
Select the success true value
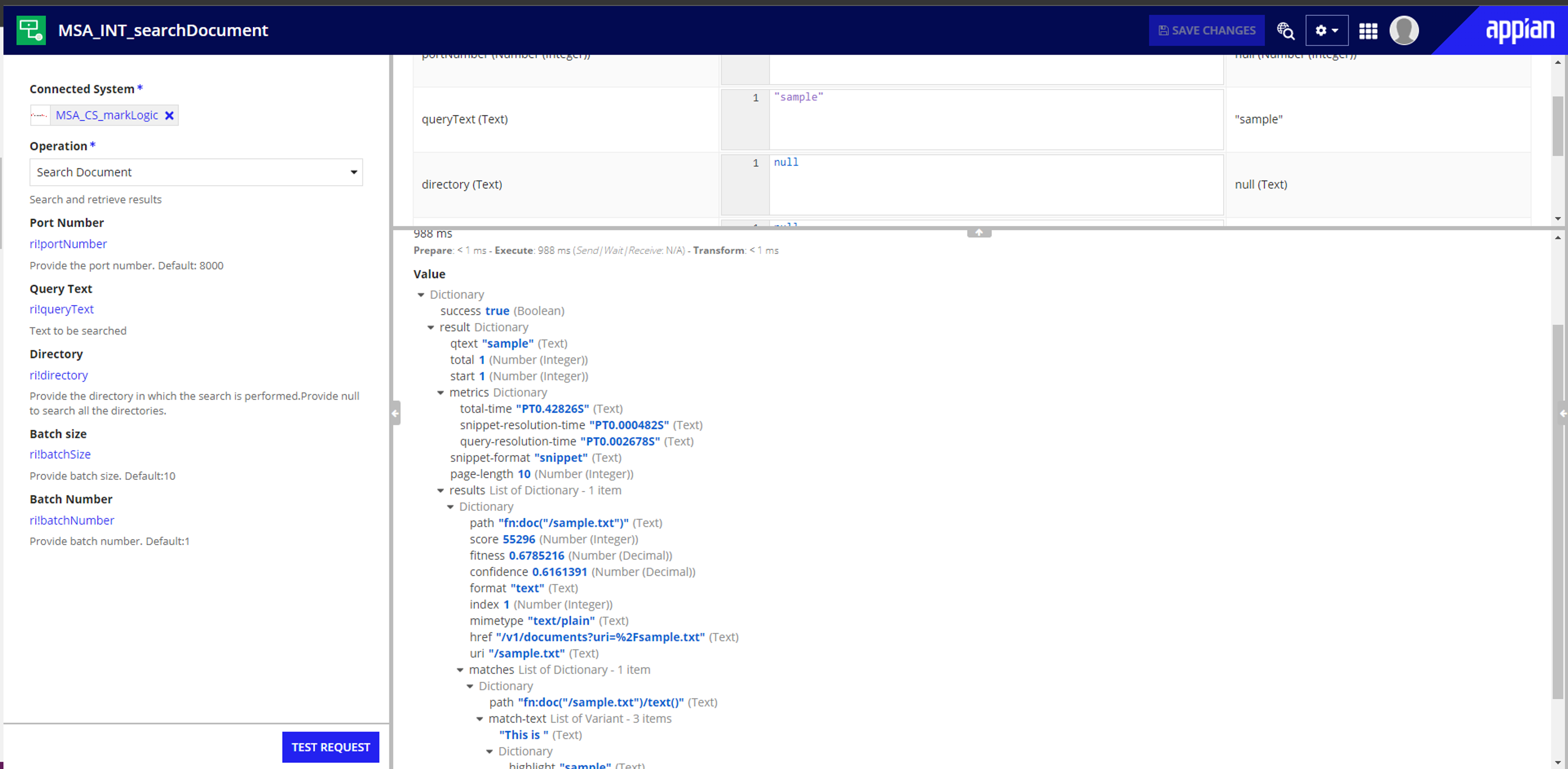[497, 310]
